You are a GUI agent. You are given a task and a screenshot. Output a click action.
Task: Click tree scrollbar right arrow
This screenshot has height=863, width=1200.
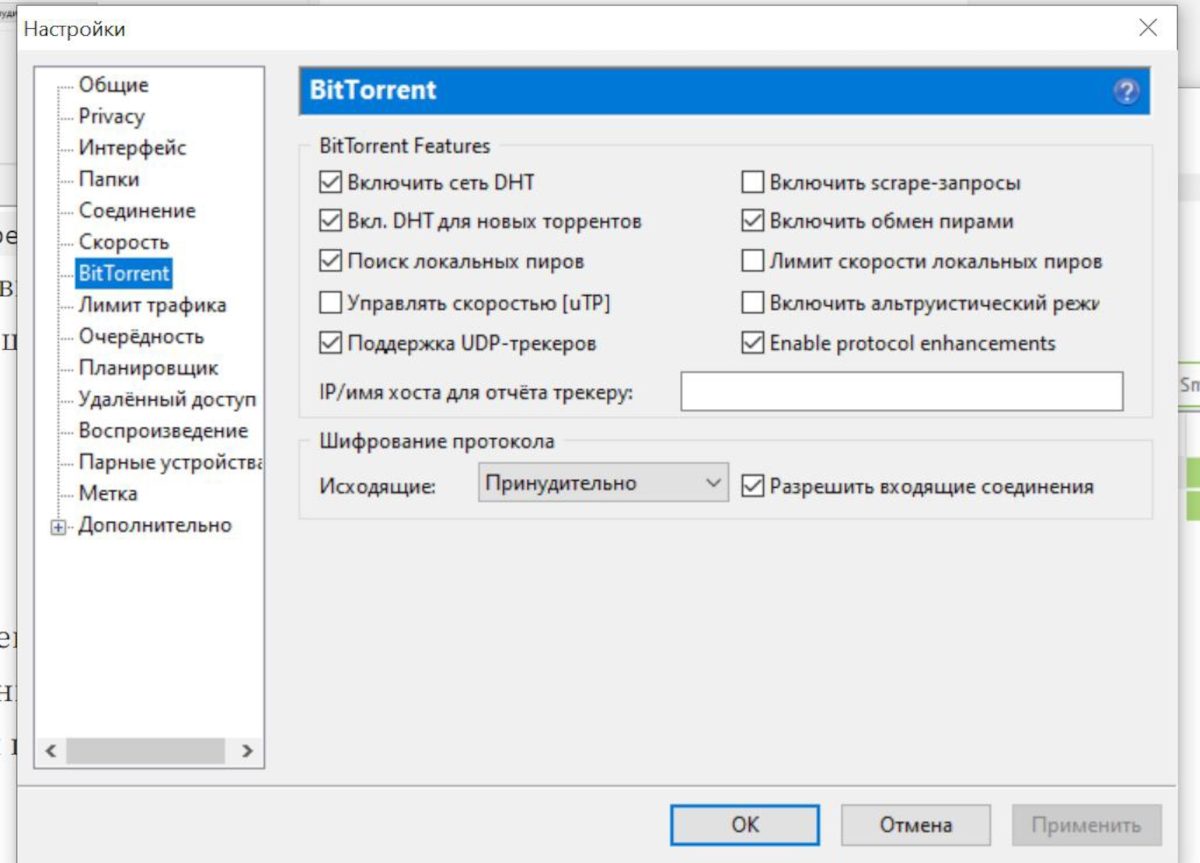(x=247, y=750)
